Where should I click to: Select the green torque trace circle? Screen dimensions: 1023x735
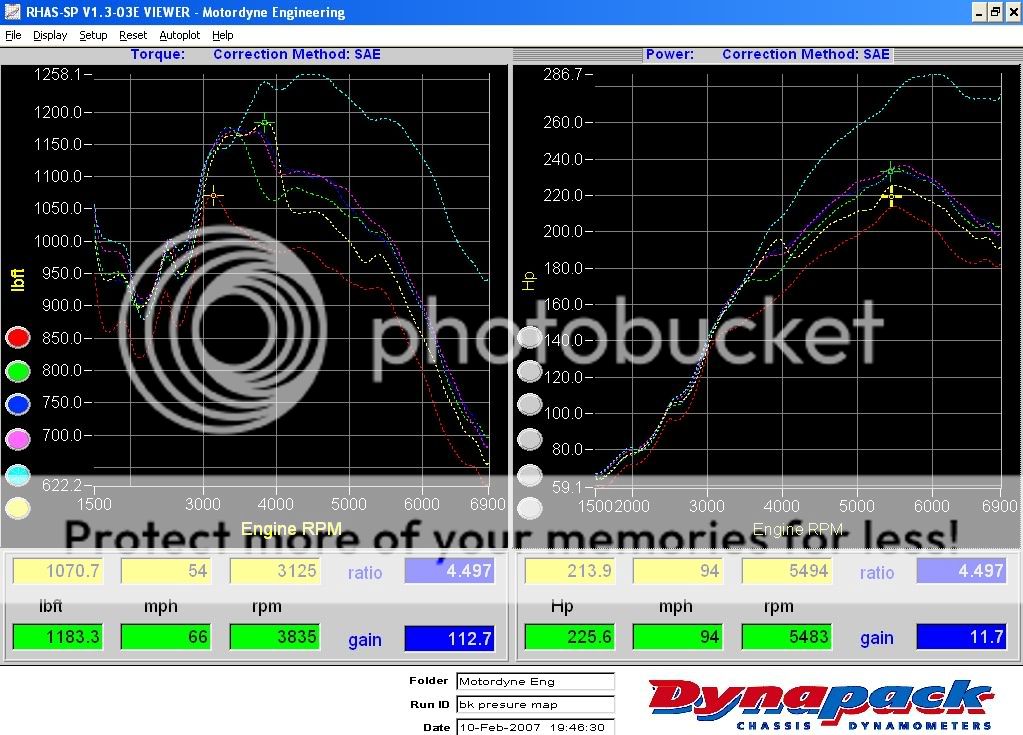coord(17,371)
